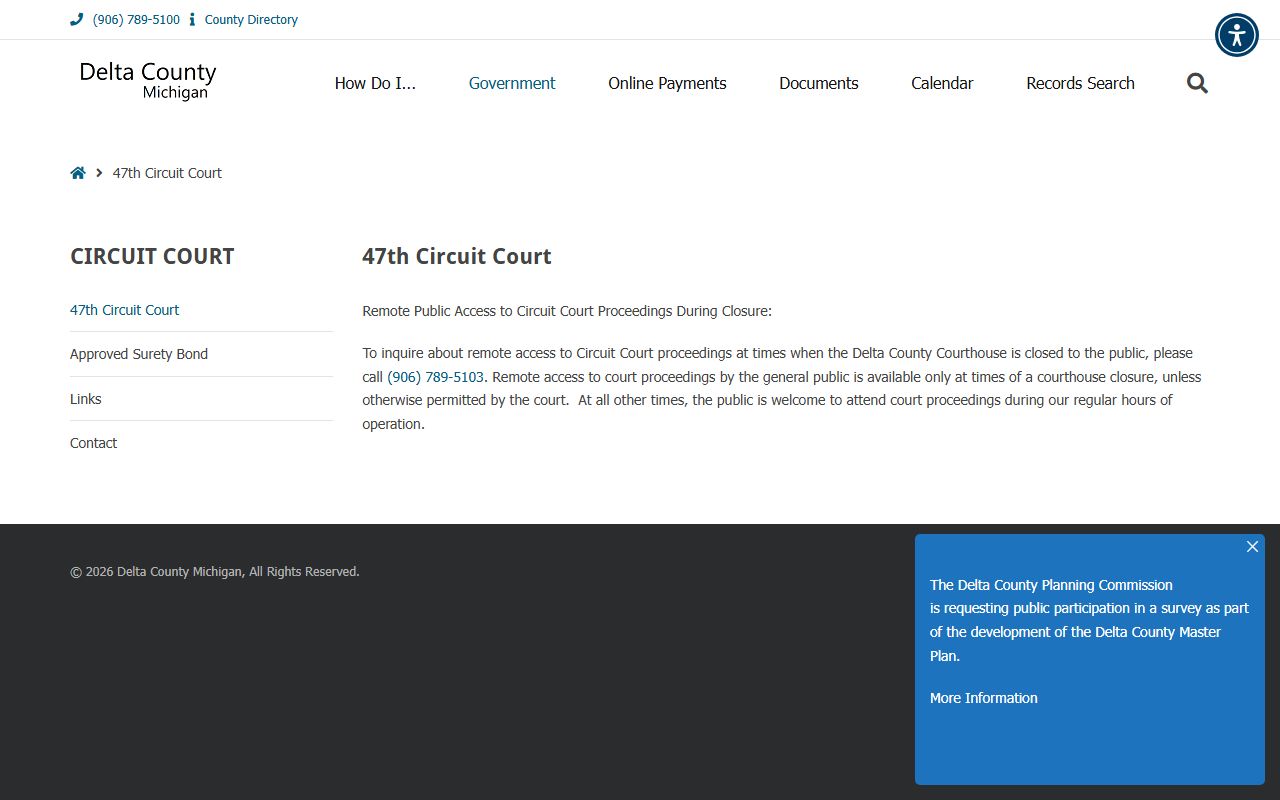Image resolution: width=1280 pixels, height=800 pixels.
Task: Click the phone icon in top bar
Action: tap(76, 19)
